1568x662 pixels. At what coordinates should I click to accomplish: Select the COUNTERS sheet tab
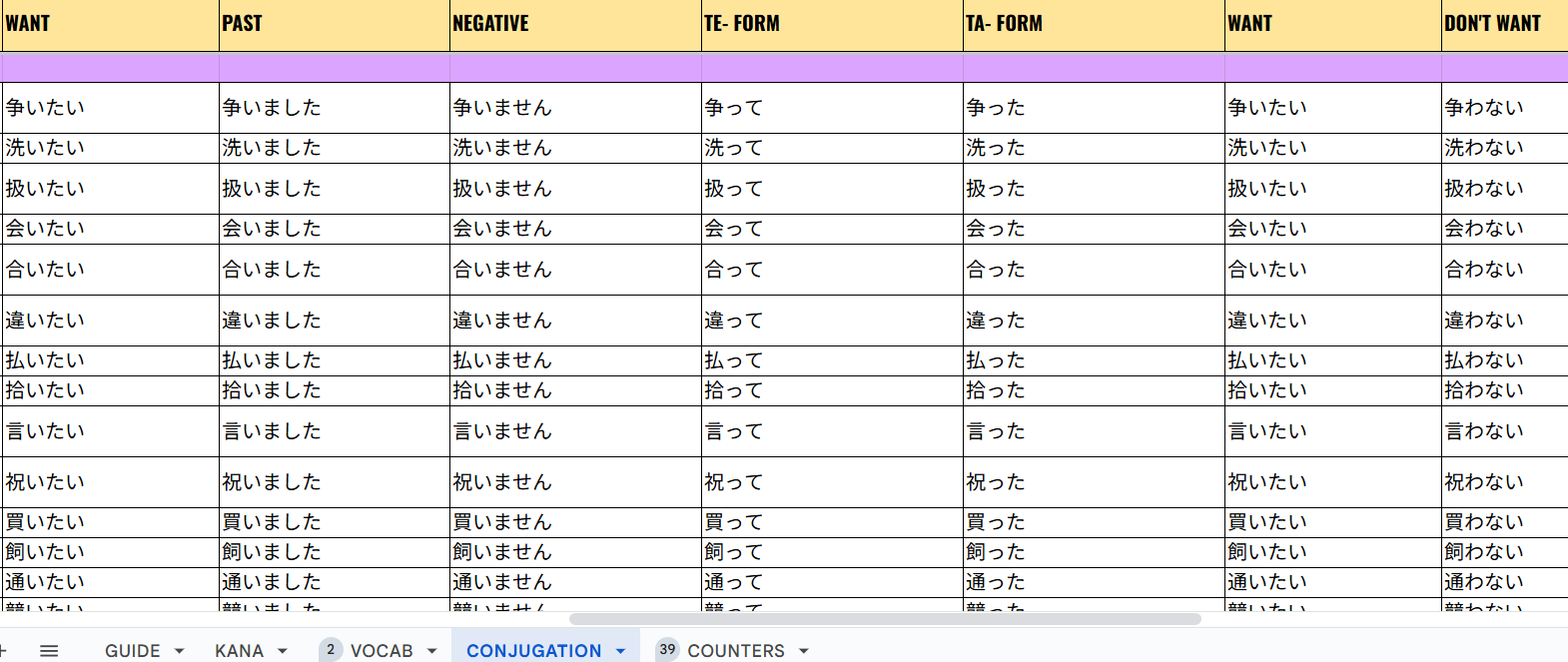tap(735, 651)
